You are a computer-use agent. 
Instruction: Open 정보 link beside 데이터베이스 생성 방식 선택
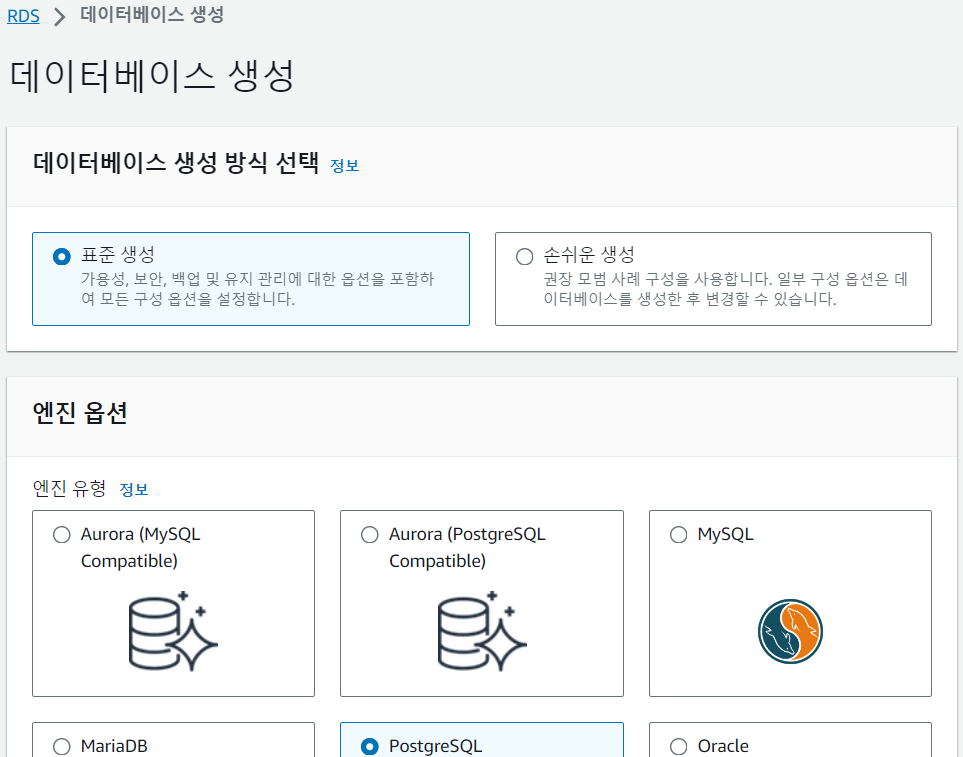click(x=345, y=166)
